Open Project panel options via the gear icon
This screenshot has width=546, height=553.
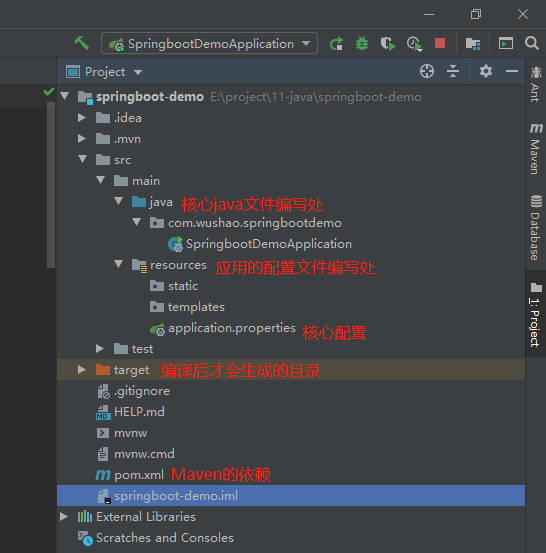pos(486,71)
